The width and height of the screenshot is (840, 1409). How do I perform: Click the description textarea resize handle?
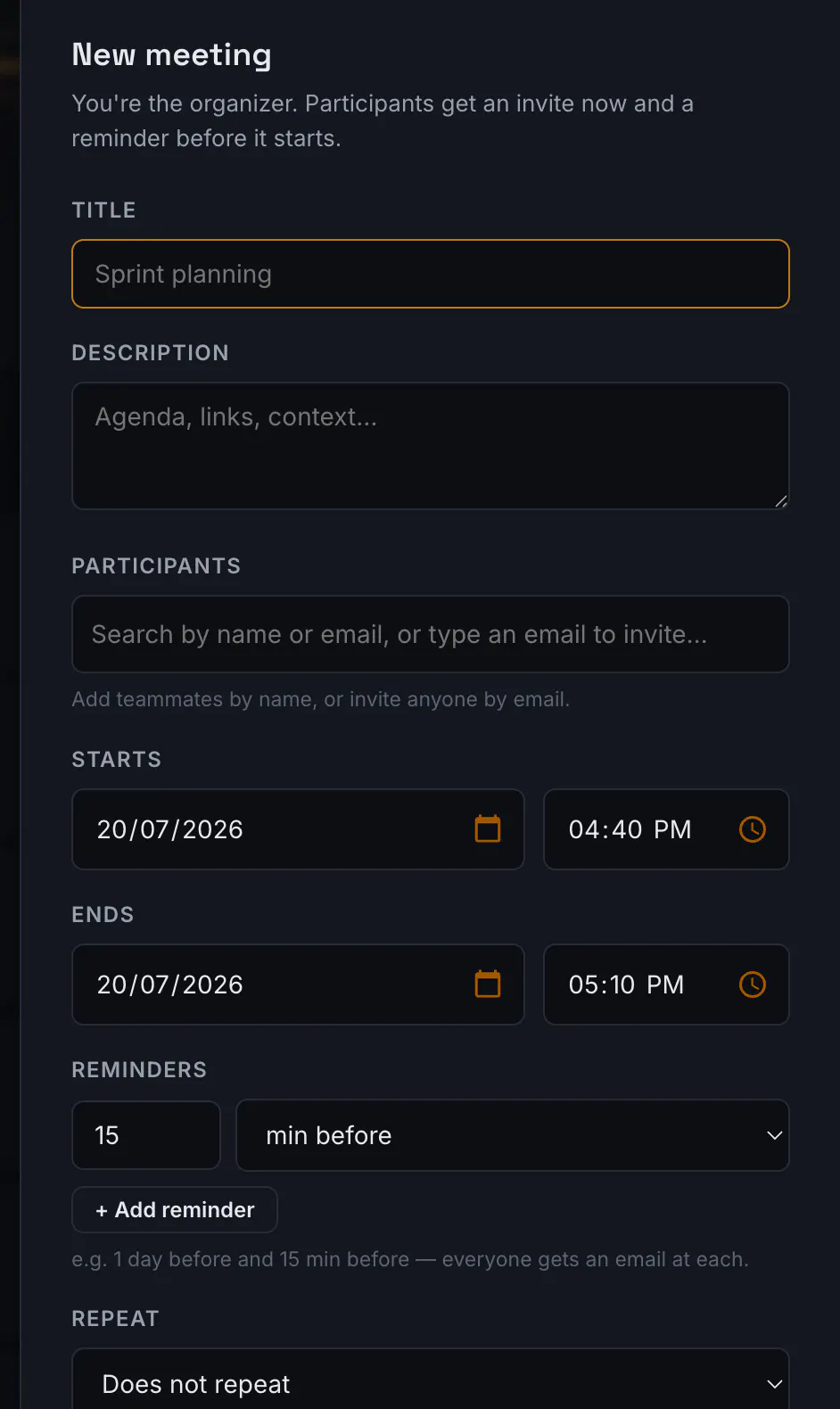click(781, 501)
